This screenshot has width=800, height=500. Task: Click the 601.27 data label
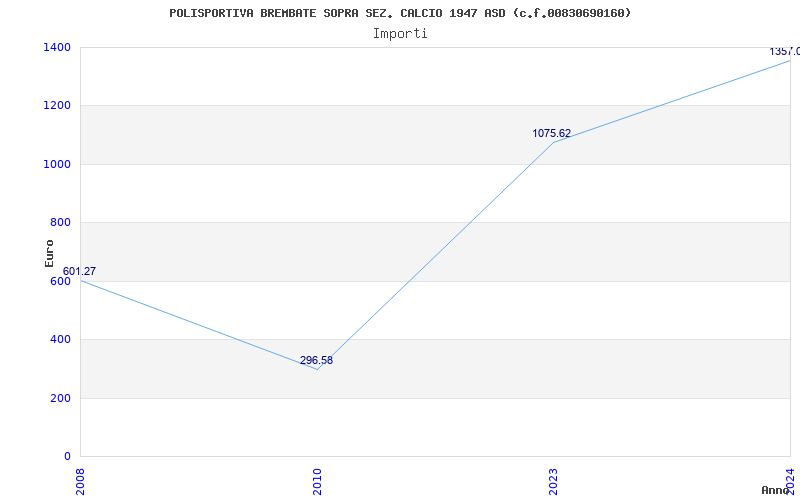click(x=79, y=271)
